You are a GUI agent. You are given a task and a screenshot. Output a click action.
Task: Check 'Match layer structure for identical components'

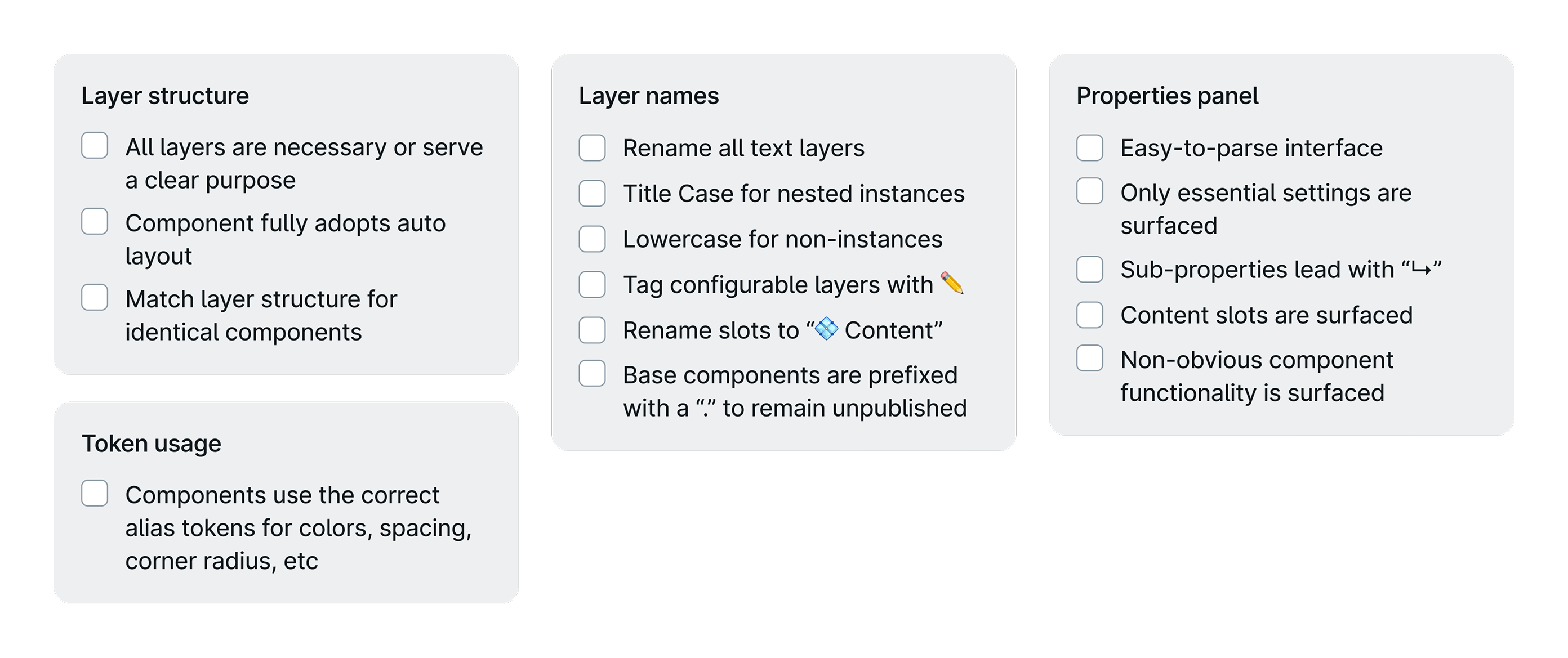[95, 298]
